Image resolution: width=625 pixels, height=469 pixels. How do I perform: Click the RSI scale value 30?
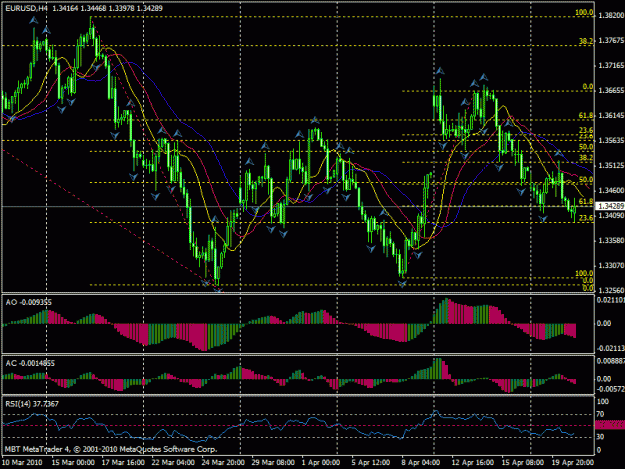600,437
